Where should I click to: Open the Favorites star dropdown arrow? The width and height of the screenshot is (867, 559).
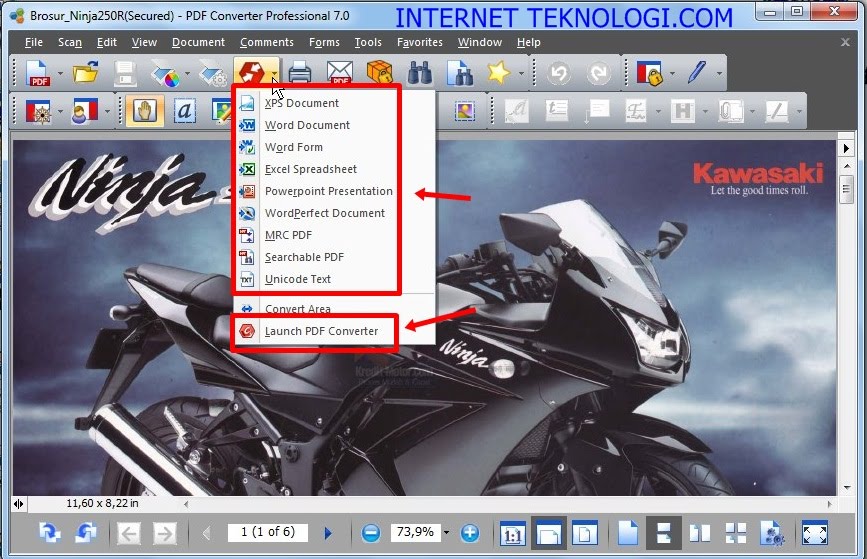pyautogui.click(x=521, y=73)
